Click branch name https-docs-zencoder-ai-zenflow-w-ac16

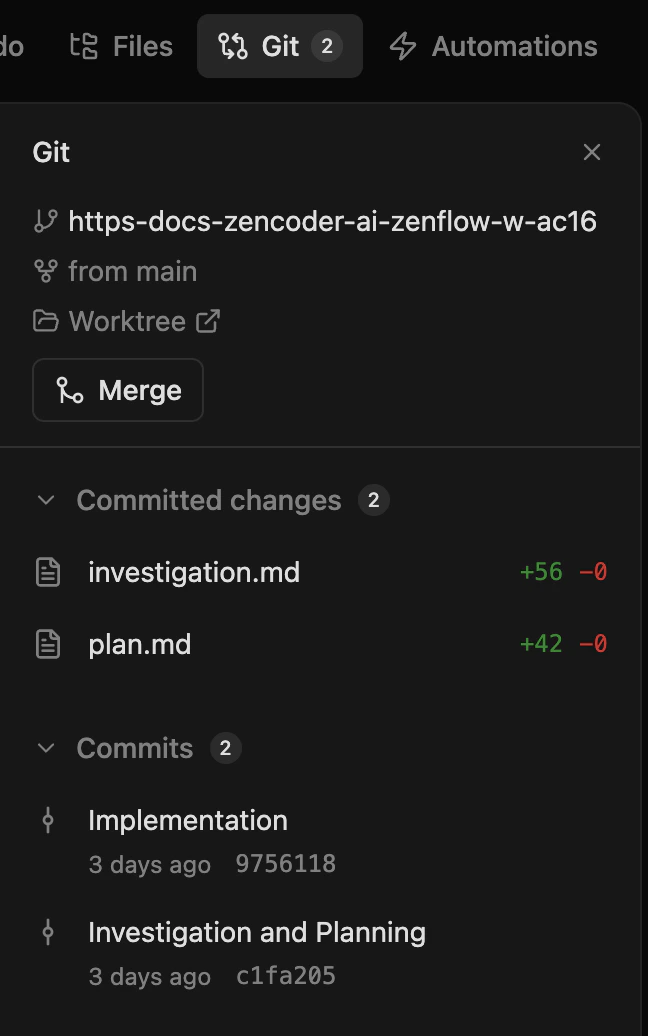[332, 221]
